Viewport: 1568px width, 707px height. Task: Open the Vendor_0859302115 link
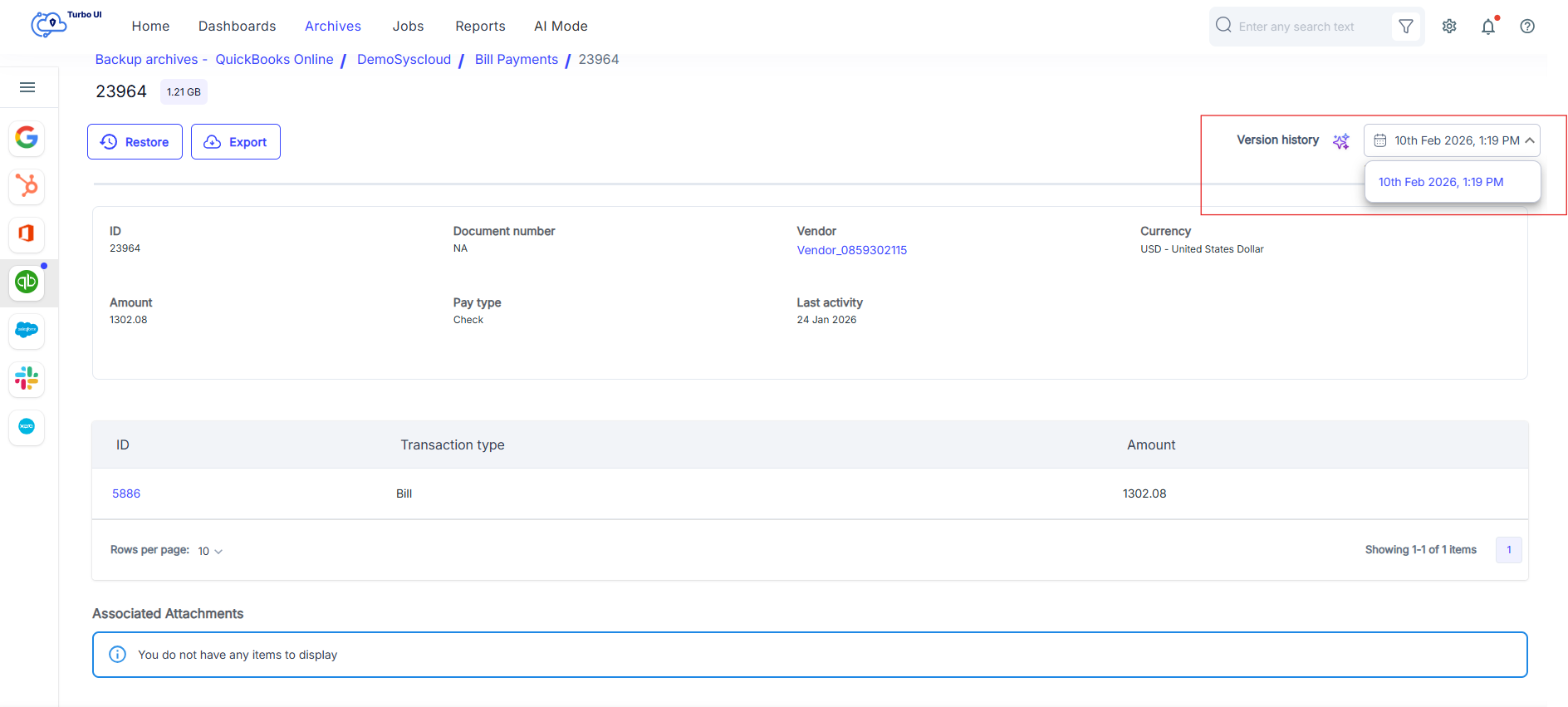[x=851, y=250]
